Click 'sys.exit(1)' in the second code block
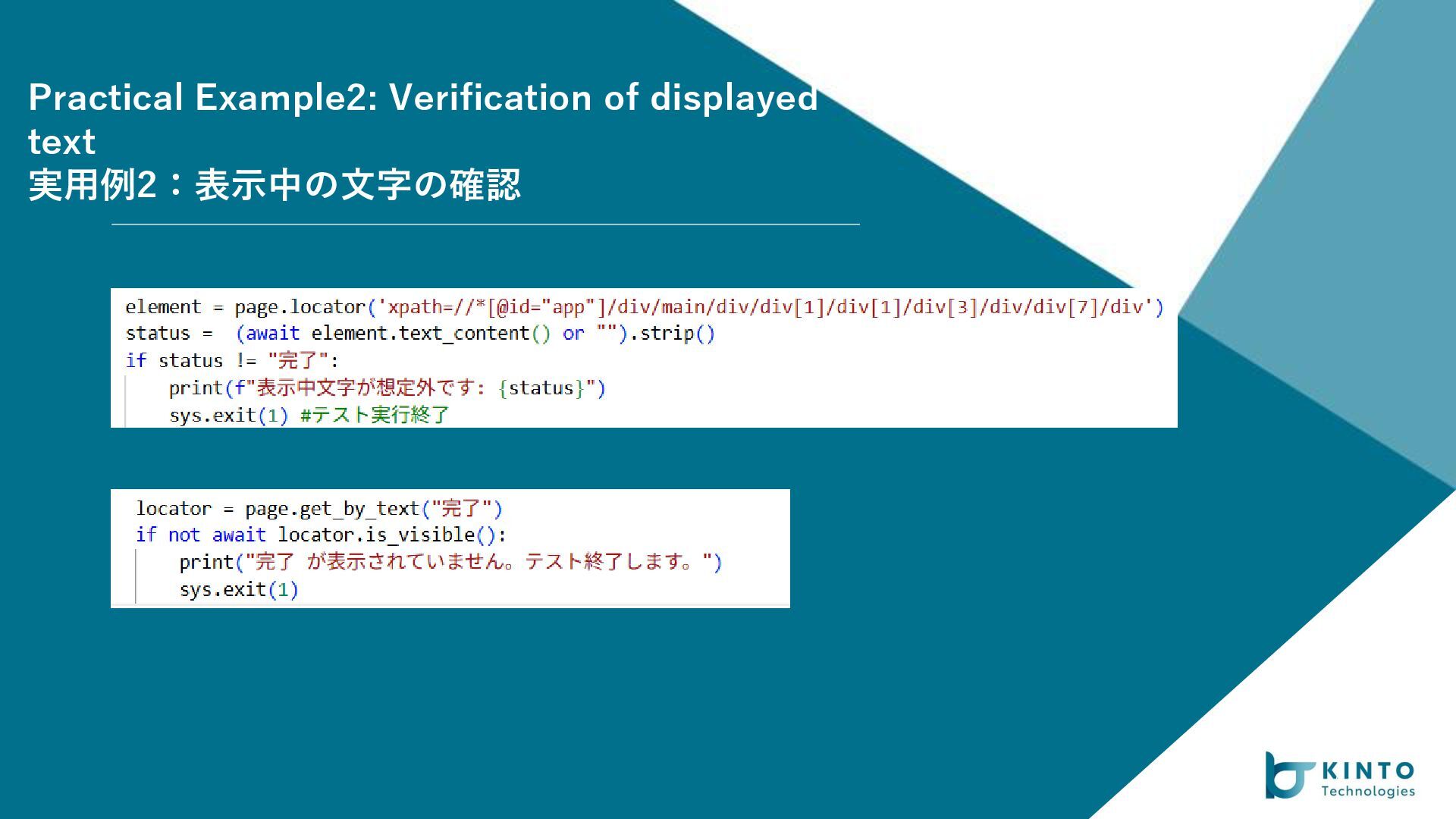This screenshot has height=819, width=1456. (x=239, y=590)
